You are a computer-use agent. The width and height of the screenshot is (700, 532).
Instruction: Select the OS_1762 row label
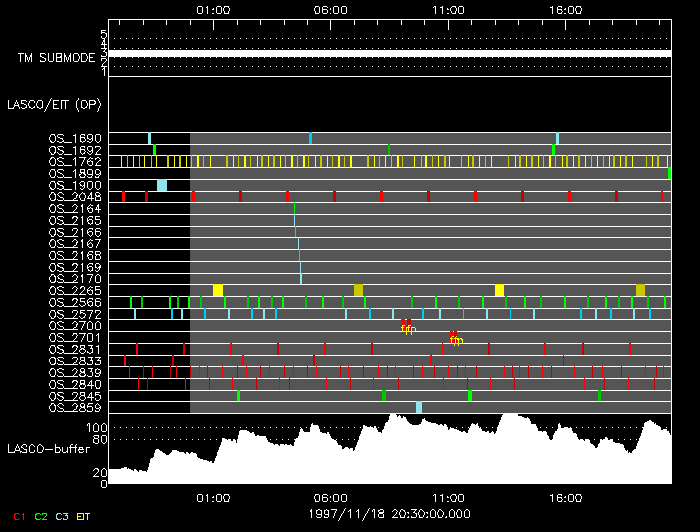pyautogui.click(x=75, y=161)
